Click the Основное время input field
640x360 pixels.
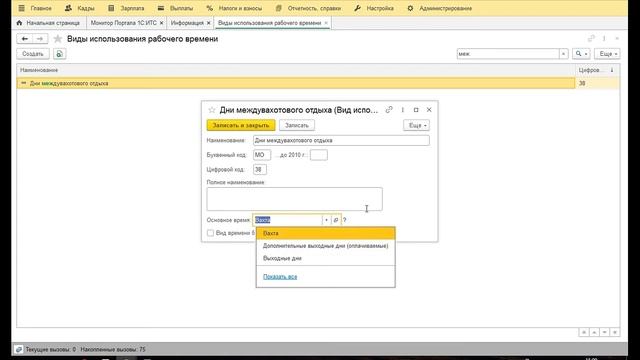click(287, 220)
